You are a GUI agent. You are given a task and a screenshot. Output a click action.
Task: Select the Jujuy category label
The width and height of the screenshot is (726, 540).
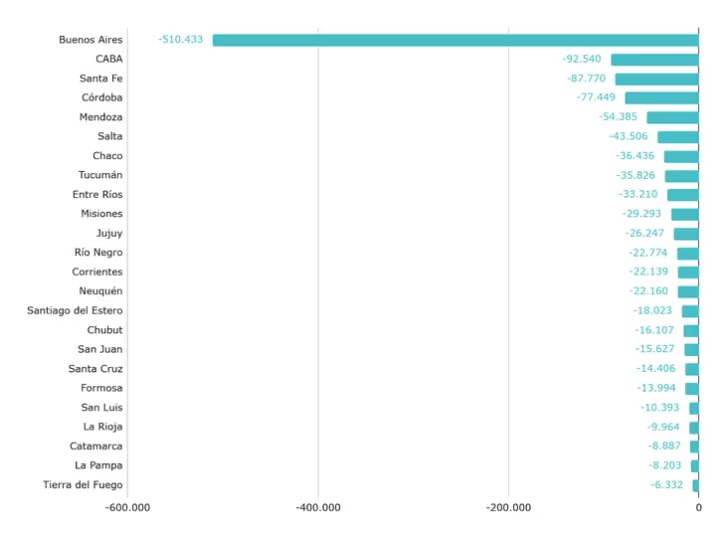(x=110, y=233)
